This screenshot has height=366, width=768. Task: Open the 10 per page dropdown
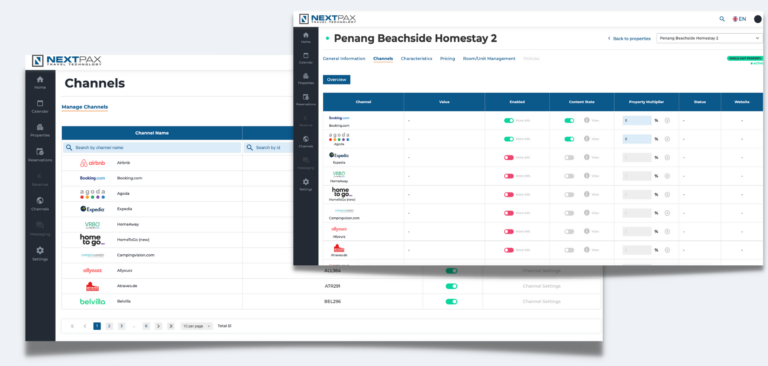click(196, 326)
